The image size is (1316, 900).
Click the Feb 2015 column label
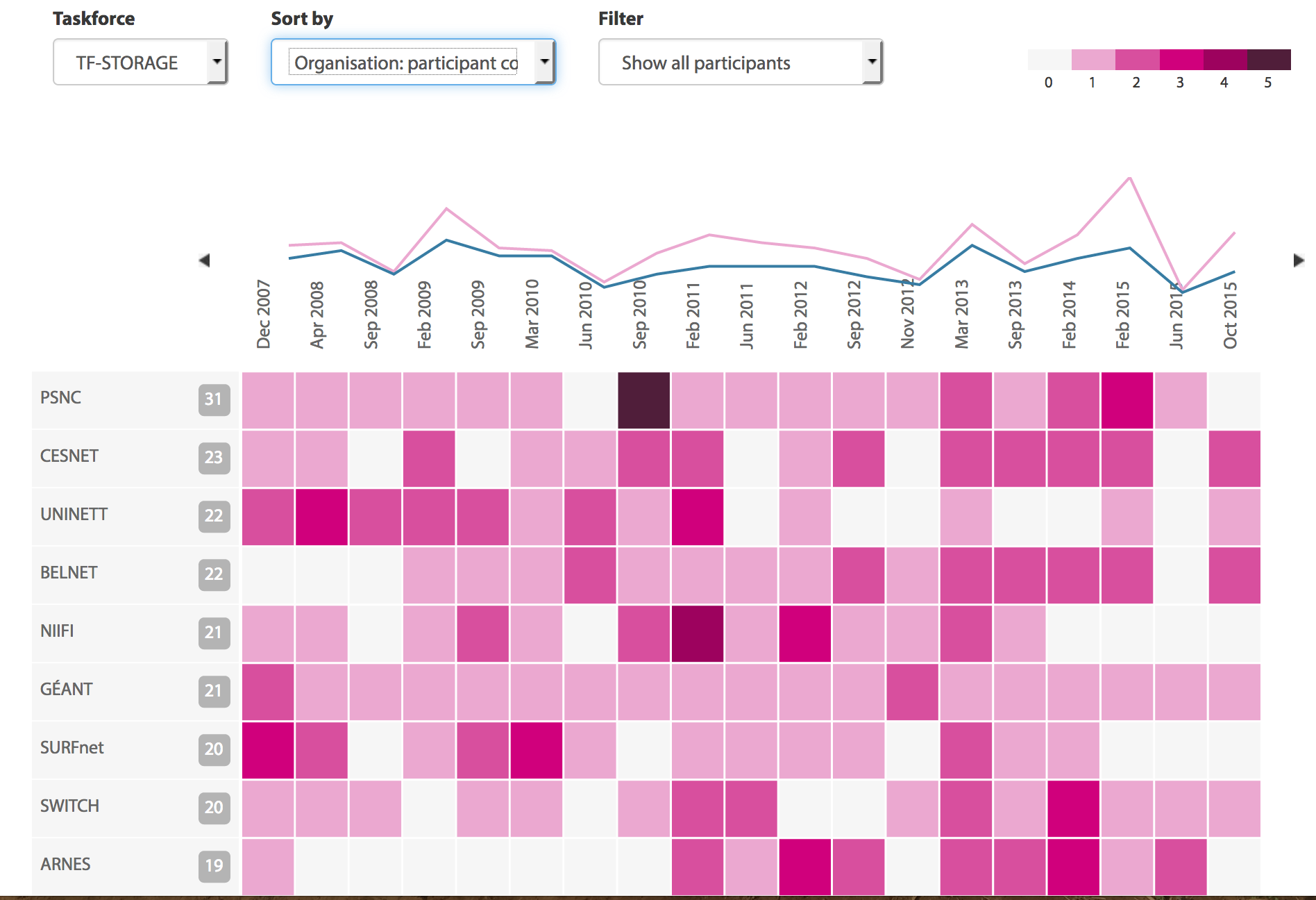click(1122, 315)
